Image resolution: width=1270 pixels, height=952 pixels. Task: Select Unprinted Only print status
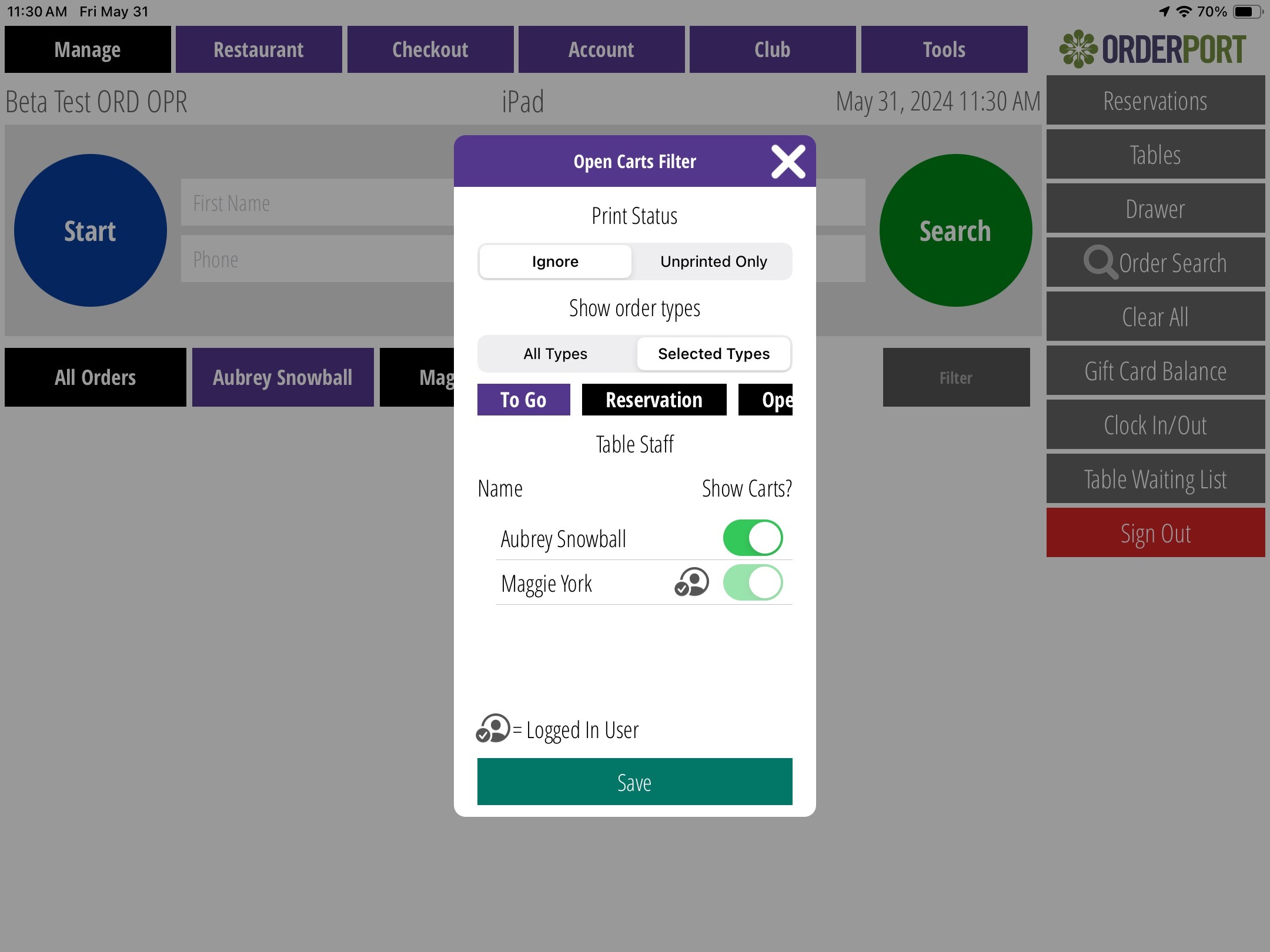click(713, 262)
